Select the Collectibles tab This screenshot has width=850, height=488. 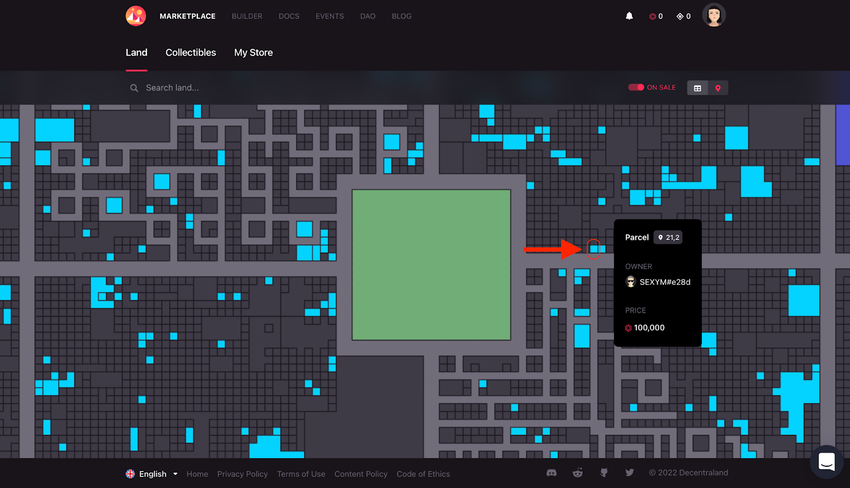tap(191, 53)
